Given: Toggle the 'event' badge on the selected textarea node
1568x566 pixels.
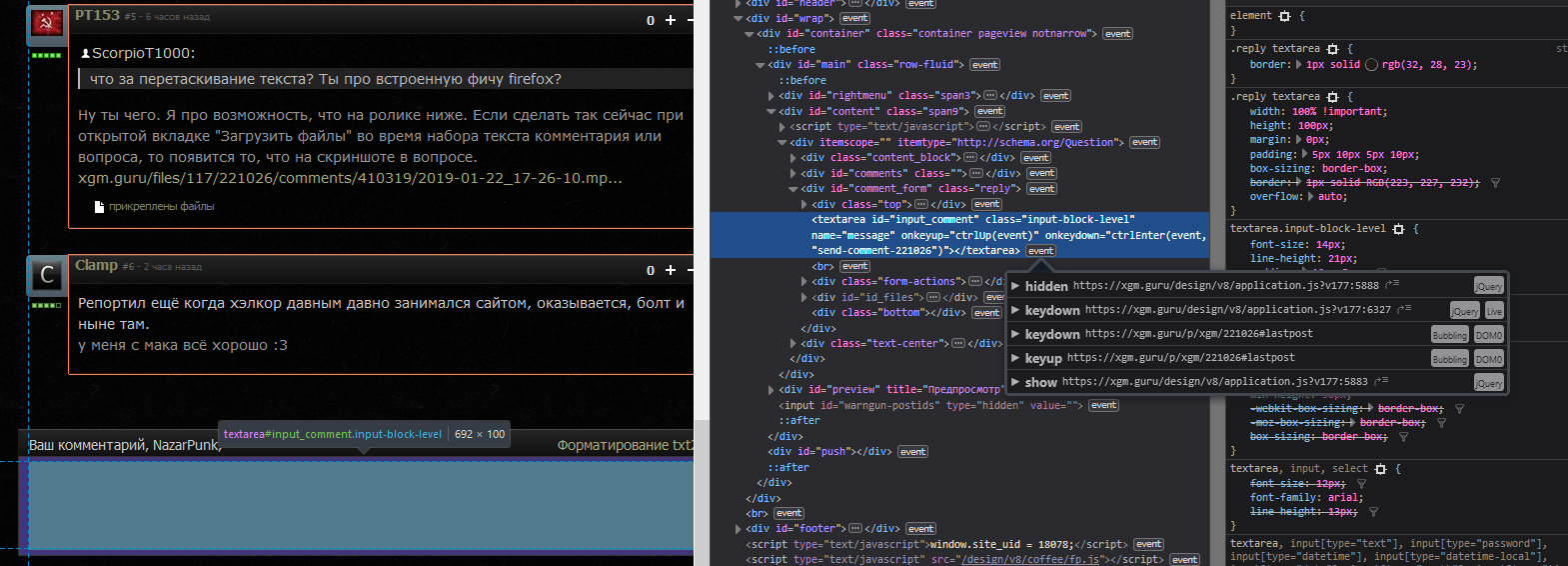Looking at the screenshot, I should (x=1040, y=251).
